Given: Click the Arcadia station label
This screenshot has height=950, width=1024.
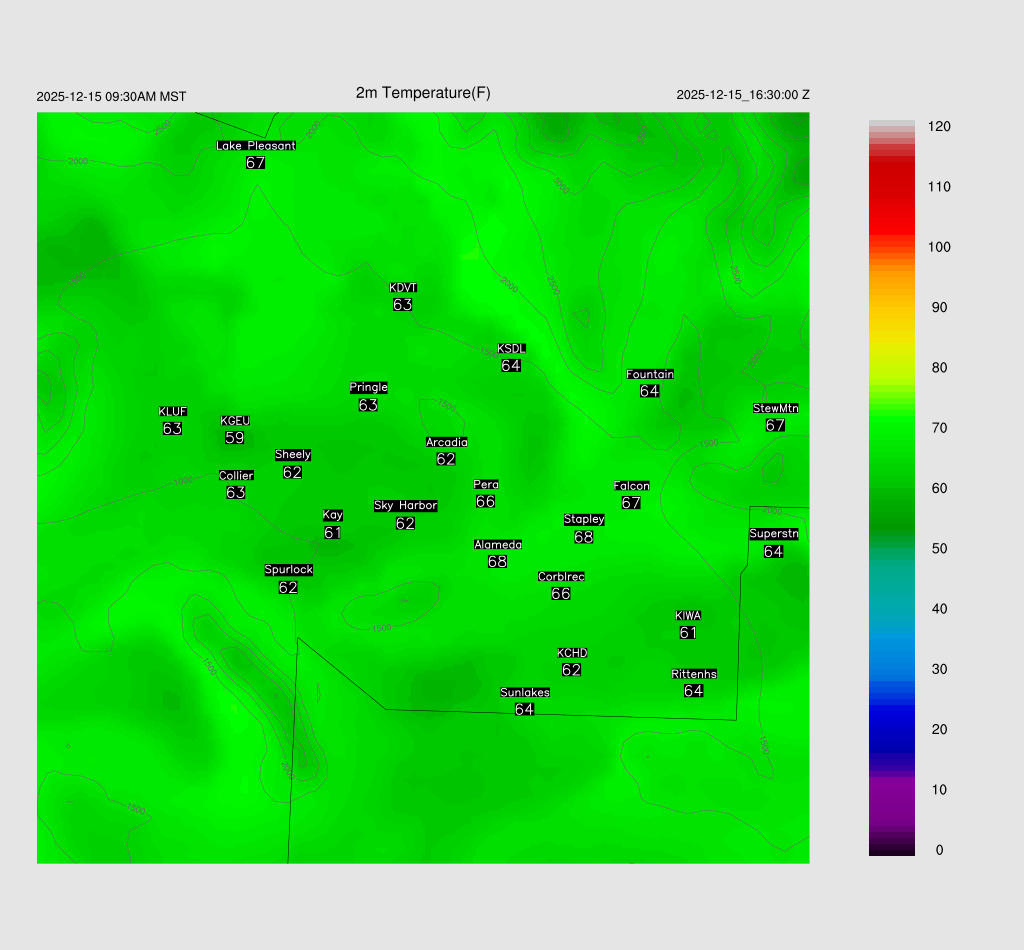Looking at the screenshot, I should (446, 442).
